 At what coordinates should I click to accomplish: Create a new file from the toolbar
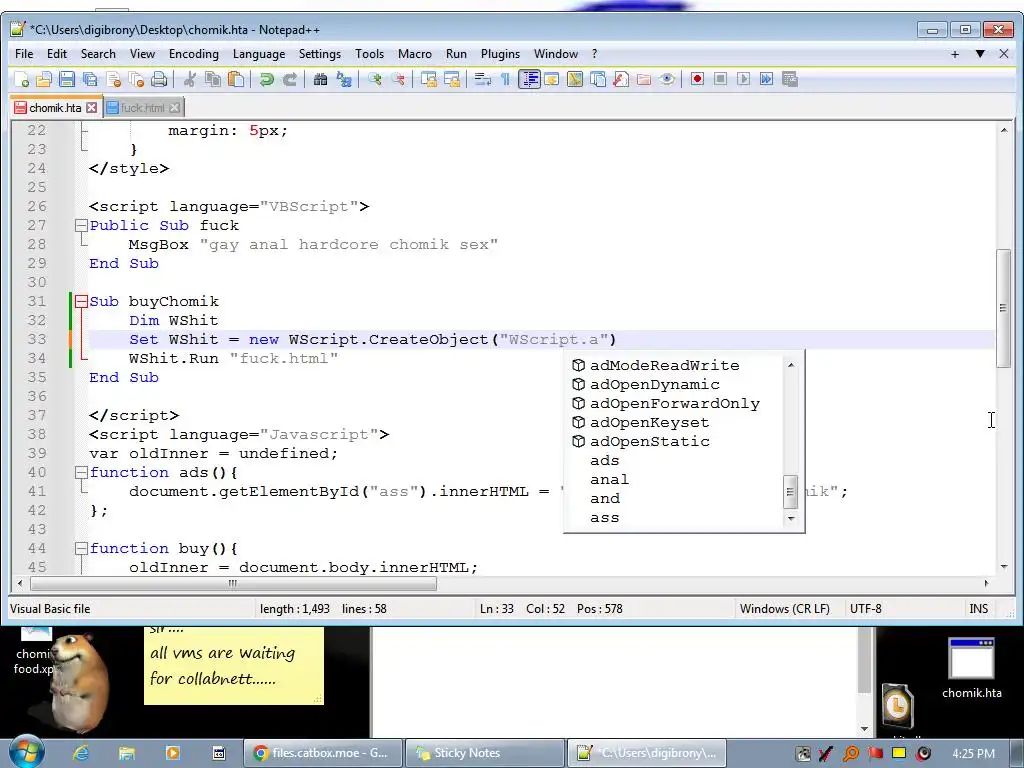tap(21, 80)
